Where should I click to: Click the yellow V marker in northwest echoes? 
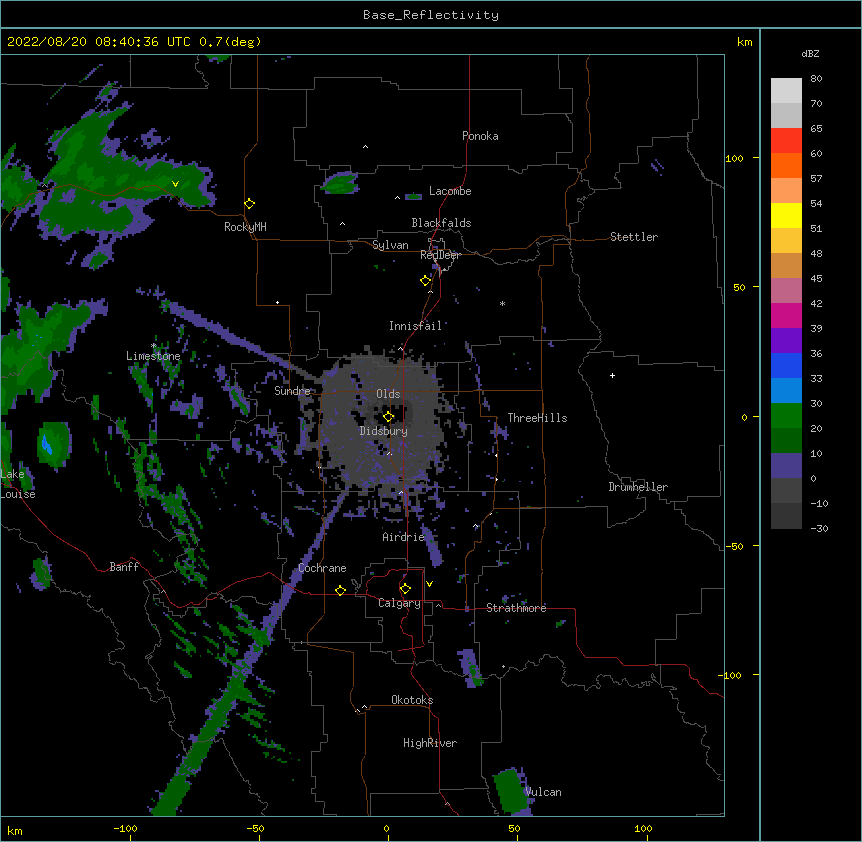tap(175, 184)
